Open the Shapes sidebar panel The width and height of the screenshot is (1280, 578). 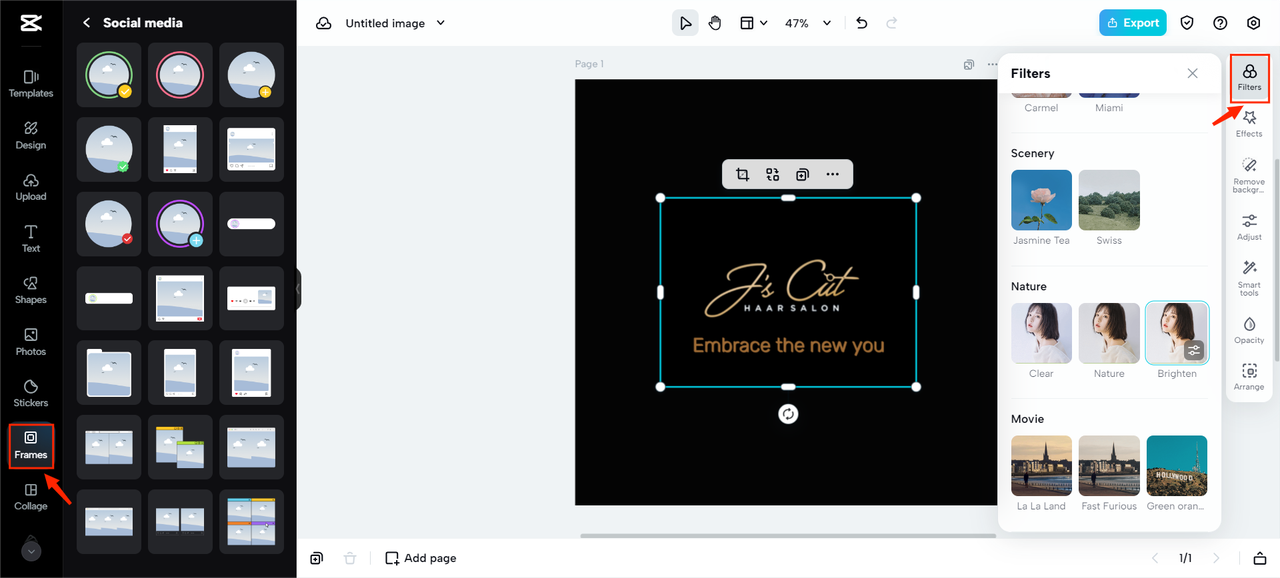(31, 290)
